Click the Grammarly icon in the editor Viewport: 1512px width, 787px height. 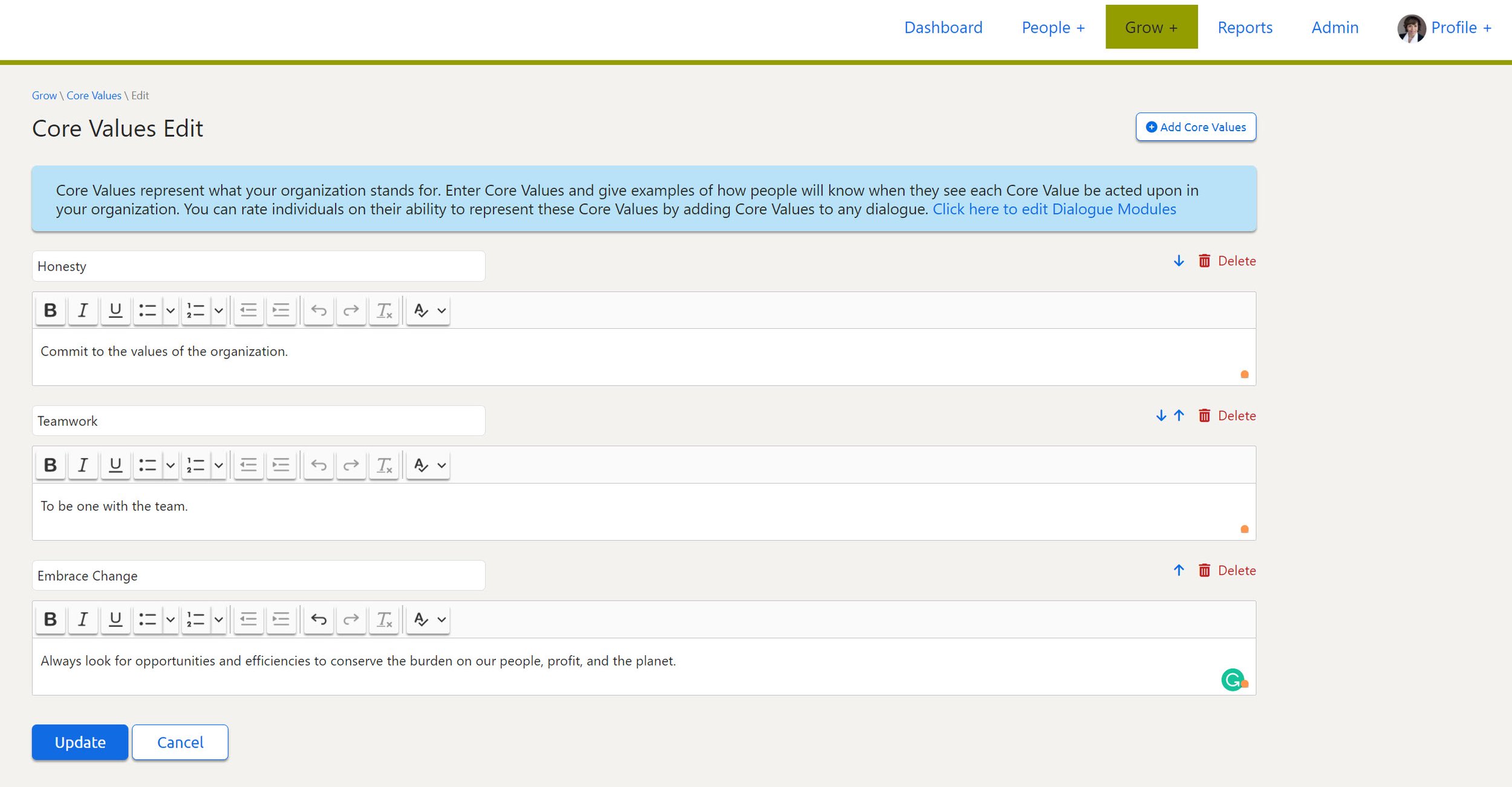pyautogui.click(x=1232, y=679)
